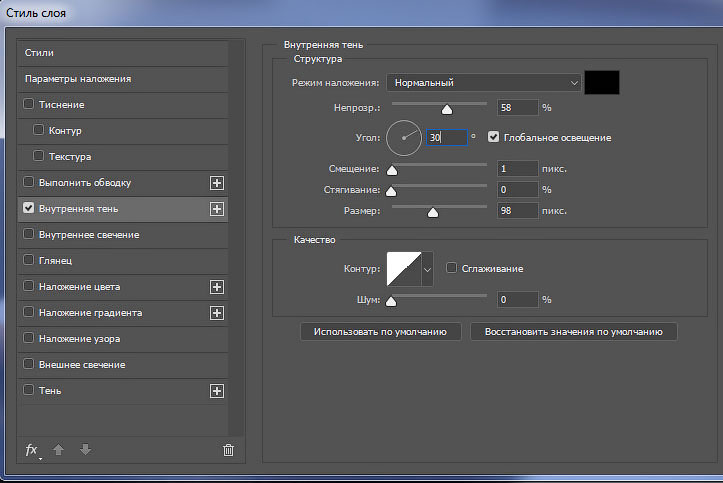The image size is (723, 483).
Task: Move effect up with arrow icon
Action: coord(59,449)
